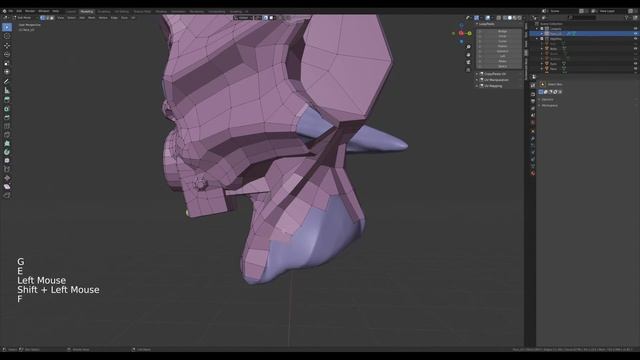The image size is (640, 360).
Task: Click the Space button in LoopTools
Action: 502,66
